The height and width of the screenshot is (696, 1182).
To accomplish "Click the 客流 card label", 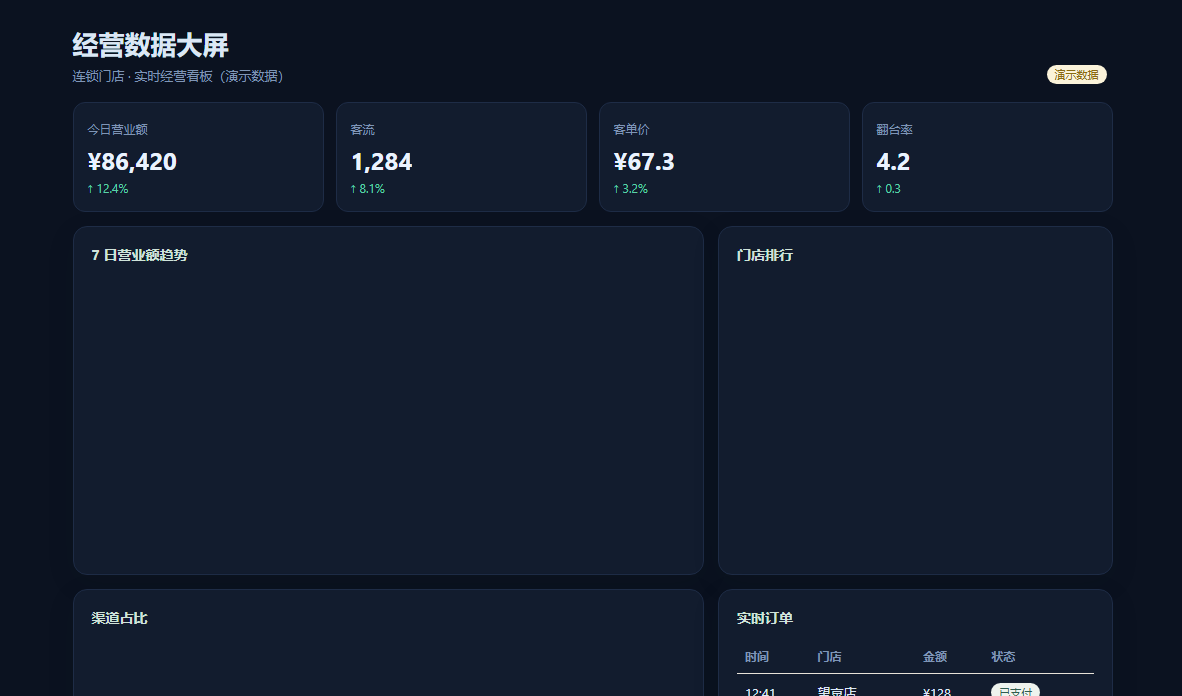I will pyautogui.click(x=363, y=130).
